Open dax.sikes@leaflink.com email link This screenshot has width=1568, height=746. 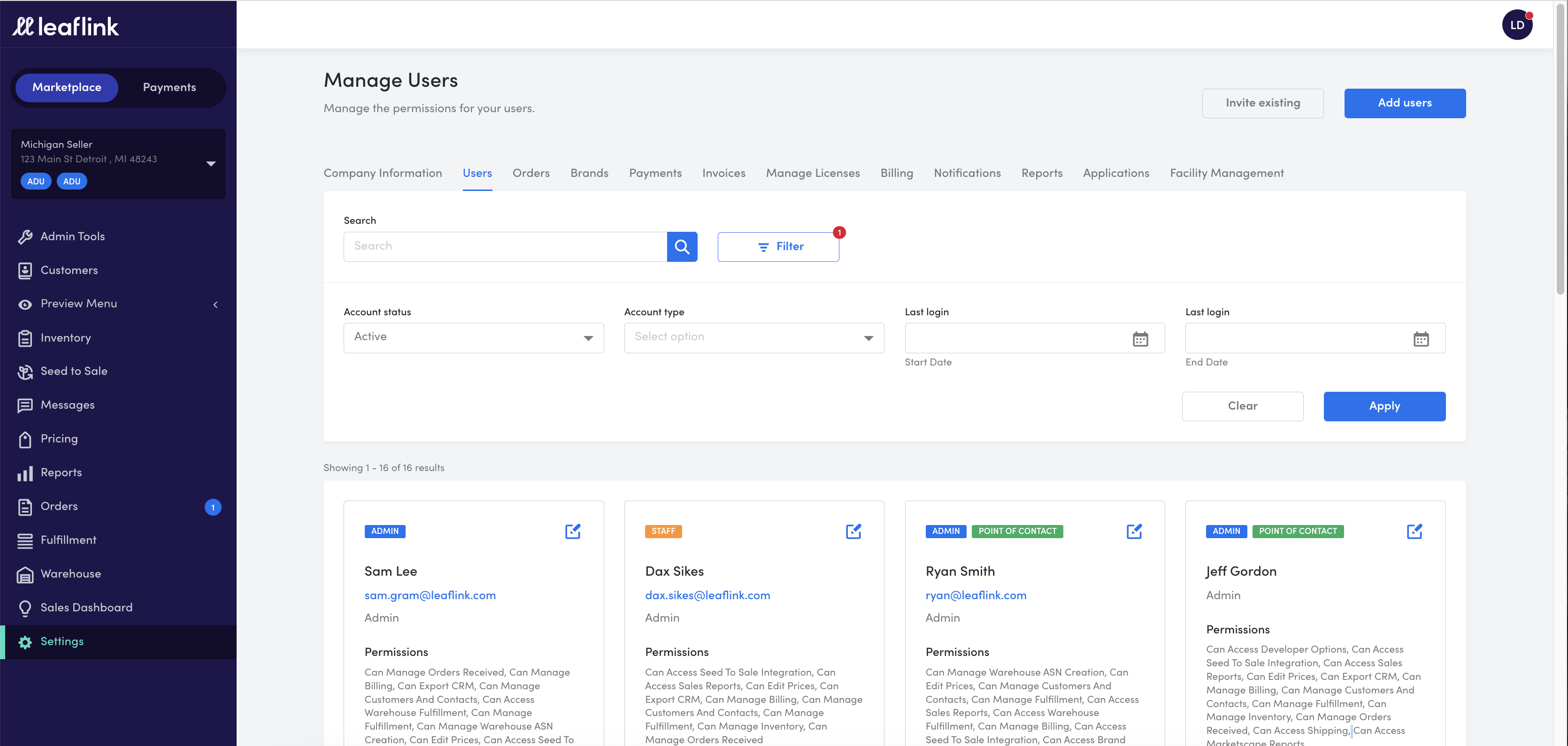(707, 596)
